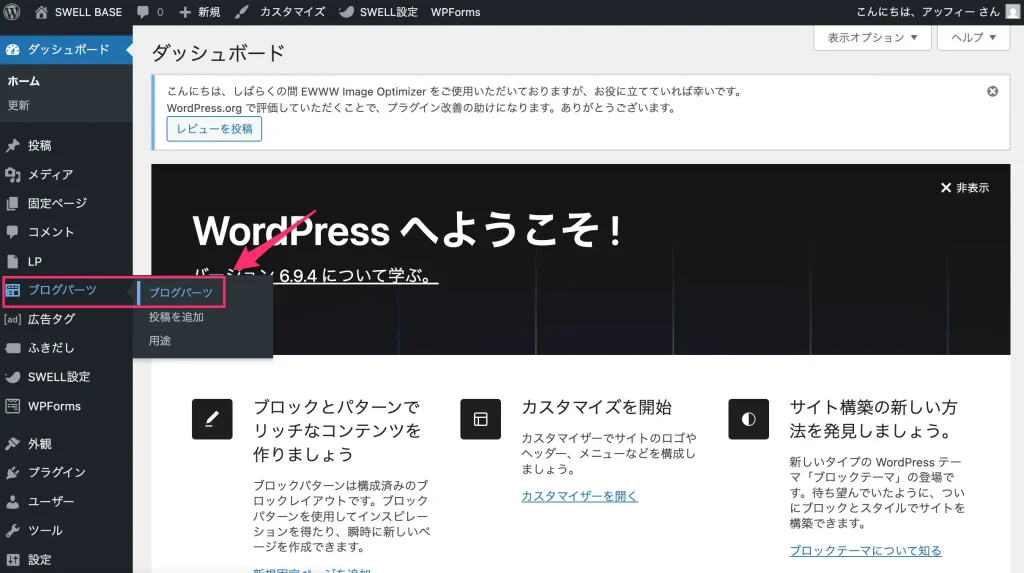1024x573 pixels.
Task: Click the plus icon for 新規
Action: (185, 12)
